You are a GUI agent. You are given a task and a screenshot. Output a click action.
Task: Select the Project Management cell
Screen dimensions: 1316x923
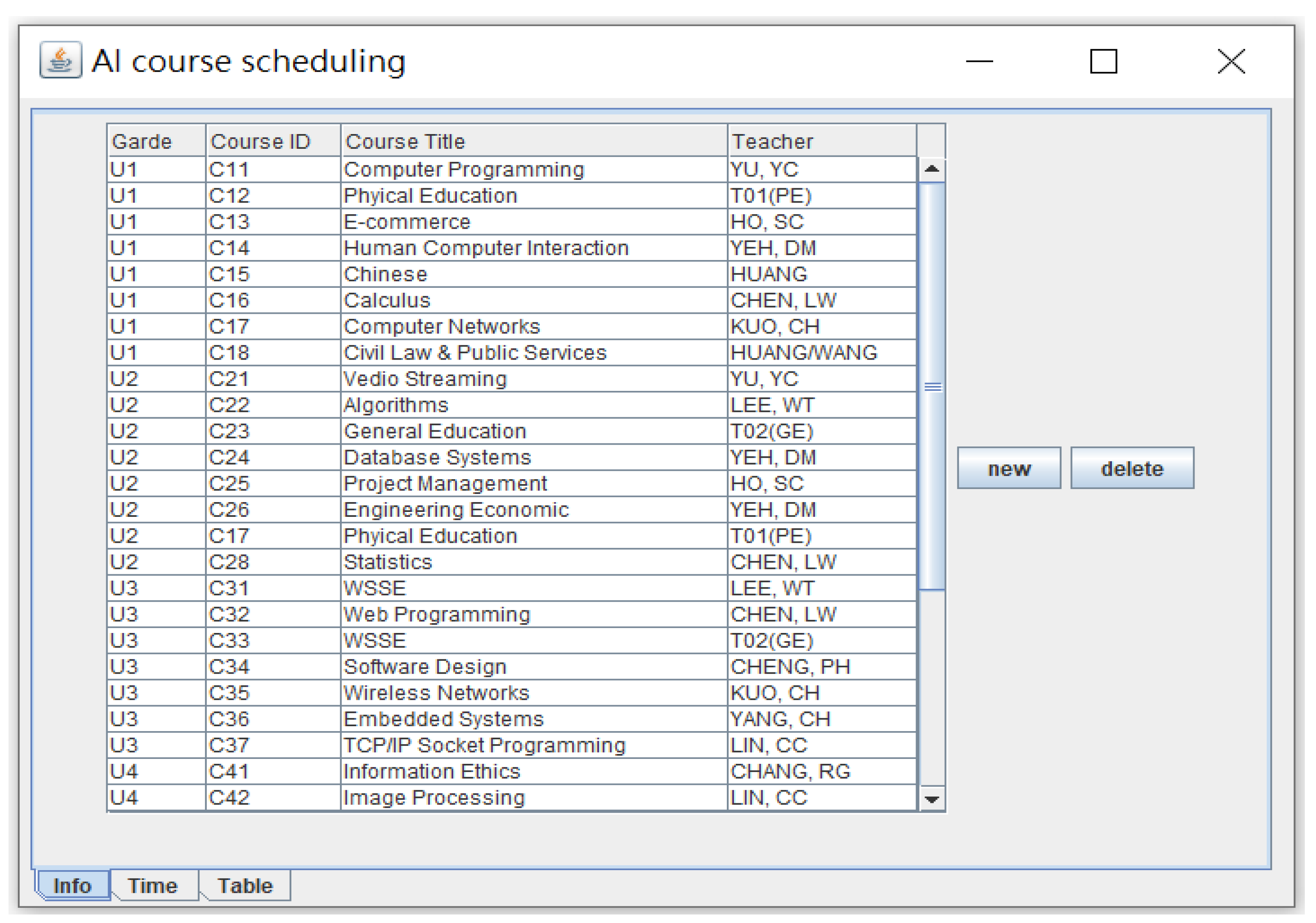[x=534, y=484]
